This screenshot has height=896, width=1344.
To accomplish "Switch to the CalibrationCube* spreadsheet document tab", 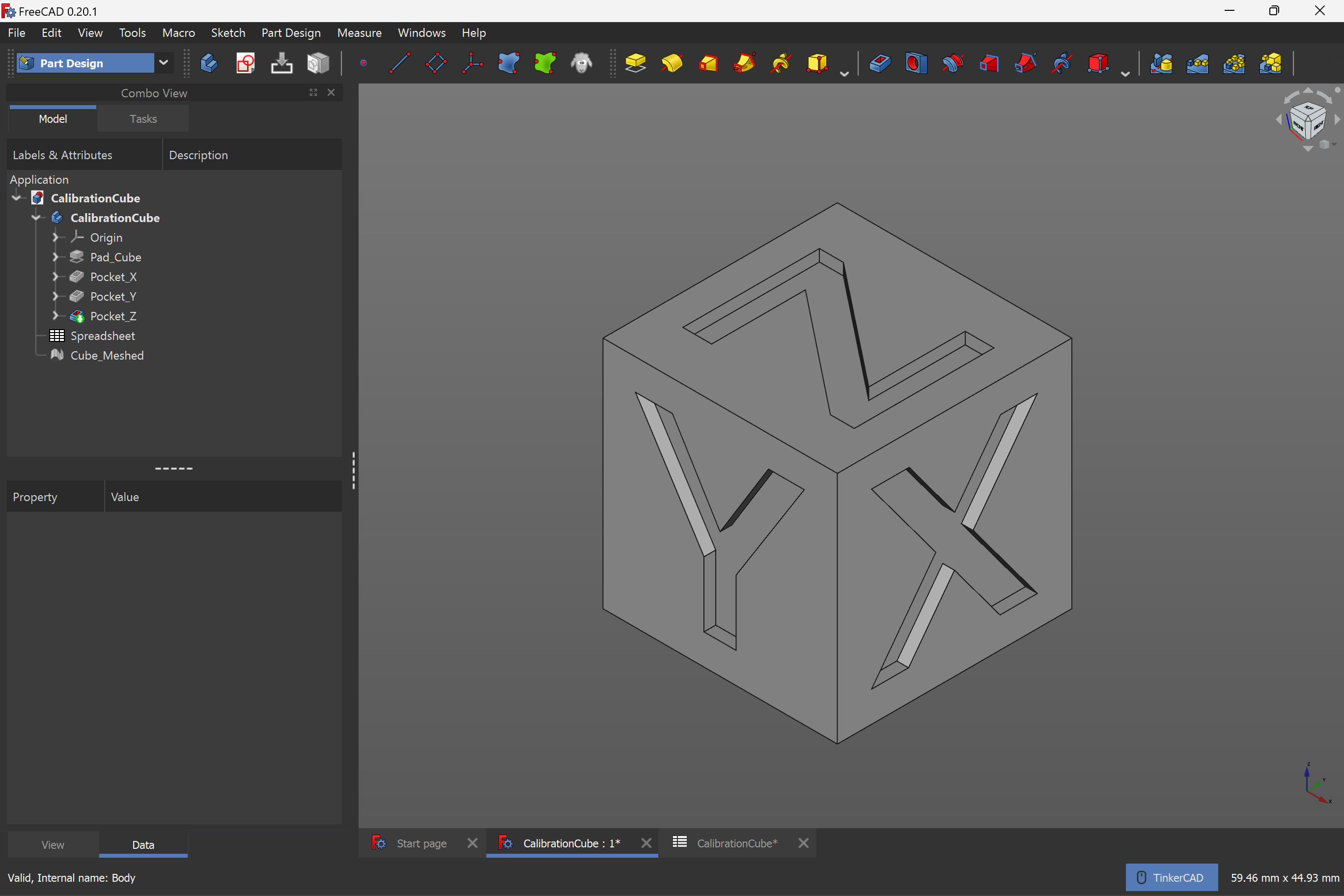I will pos(736,843).
